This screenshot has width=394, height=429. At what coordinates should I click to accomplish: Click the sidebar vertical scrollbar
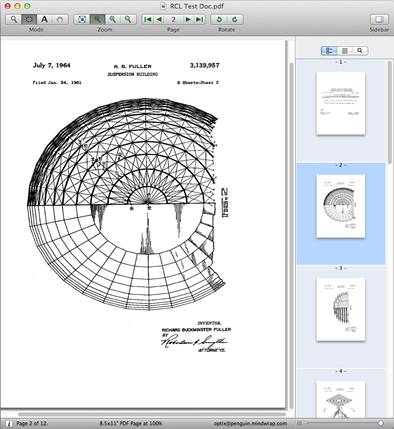(x=390, y=111)
